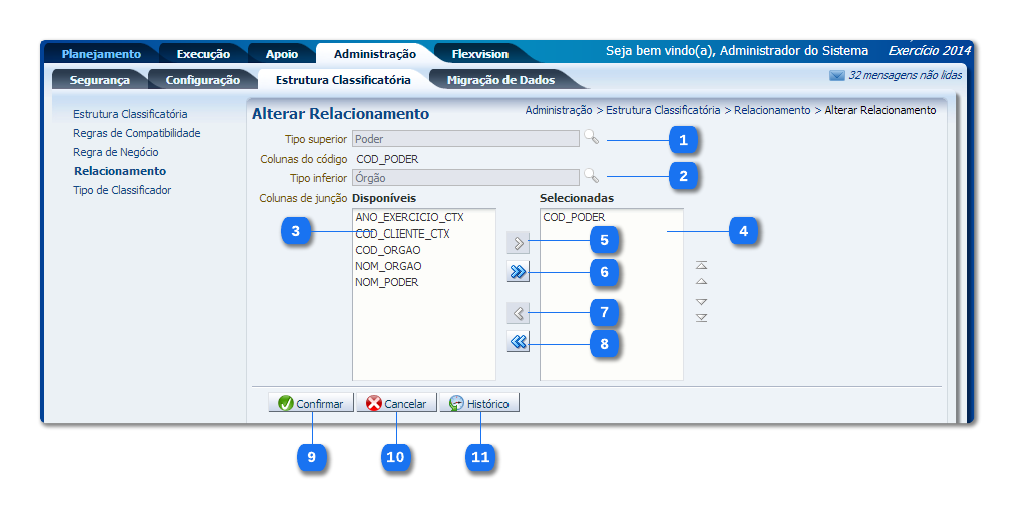Image resolution: width=1014 pixels, height=510 pixels.
Task: Move selected column to top icon
Action: pyautogui.click(x=701, y=265)
